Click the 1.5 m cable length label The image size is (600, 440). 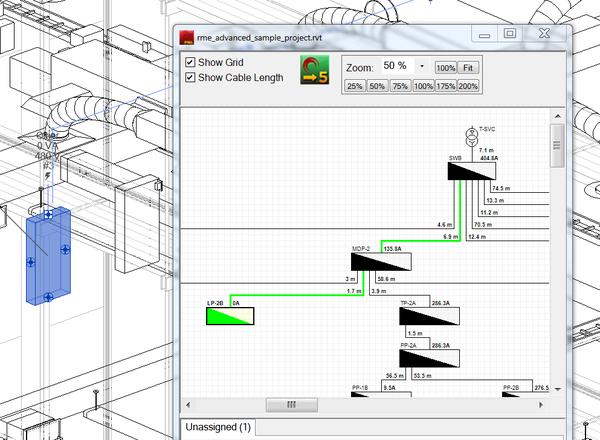pyautogui.click(x=415, y=333)
